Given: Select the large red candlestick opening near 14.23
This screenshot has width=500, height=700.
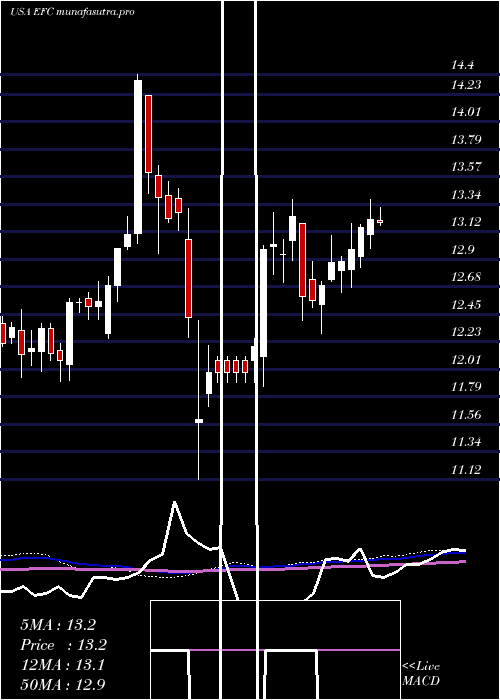Looking at the screenshot, I should (148, 134).
